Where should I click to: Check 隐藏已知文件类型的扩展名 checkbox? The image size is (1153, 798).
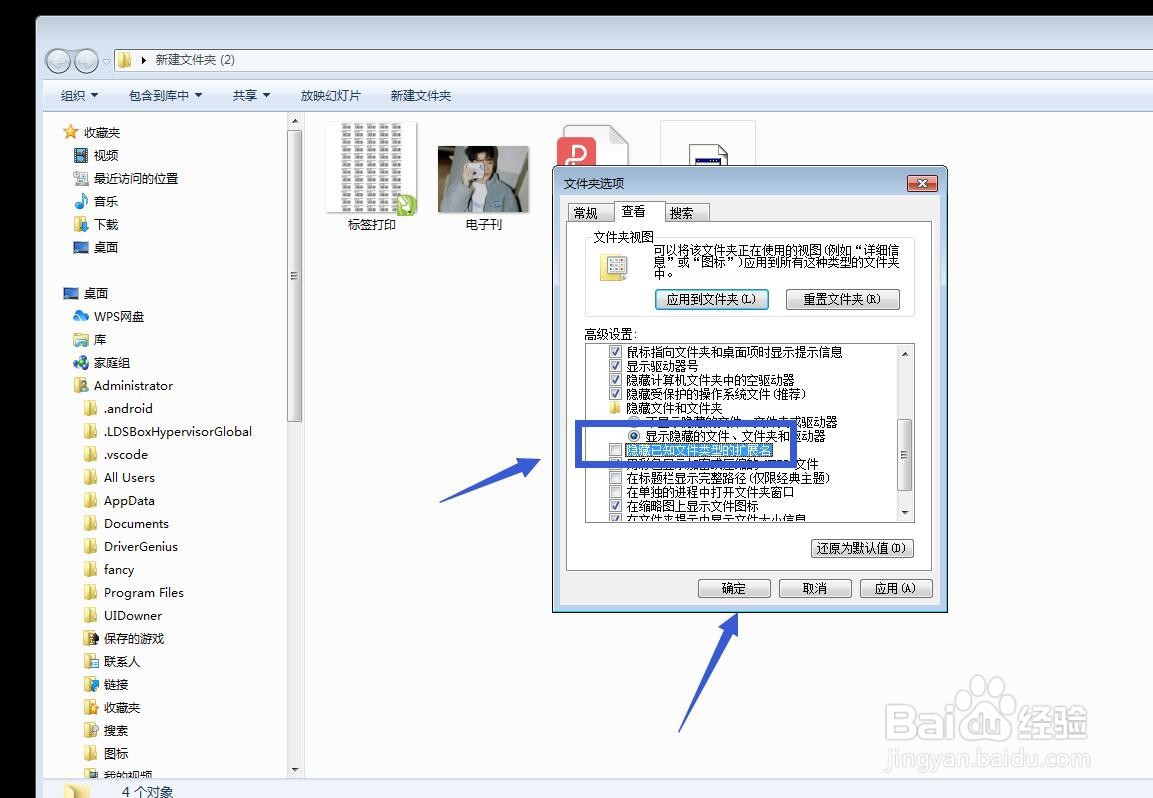tap(617, 450)
